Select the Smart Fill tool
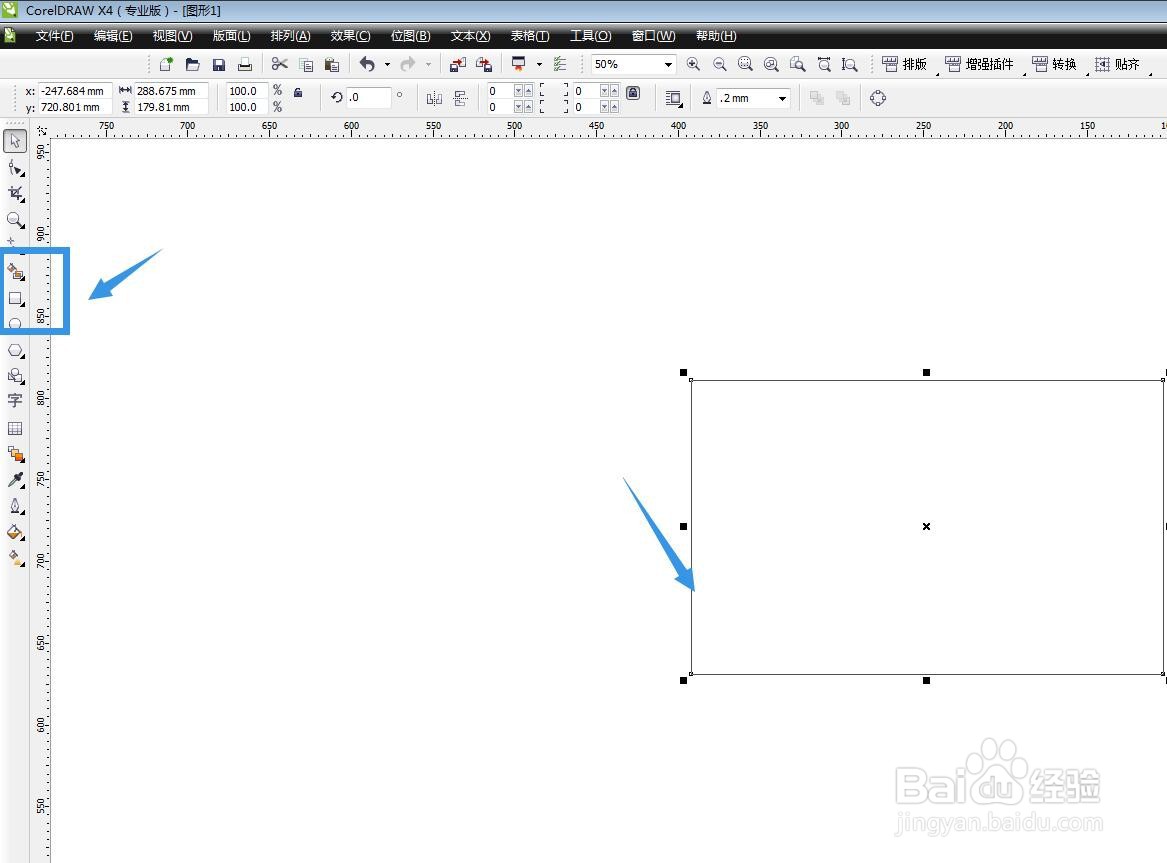Image resolution: width=1167 pixels, height=863 pixels. (x=15, y=272)
